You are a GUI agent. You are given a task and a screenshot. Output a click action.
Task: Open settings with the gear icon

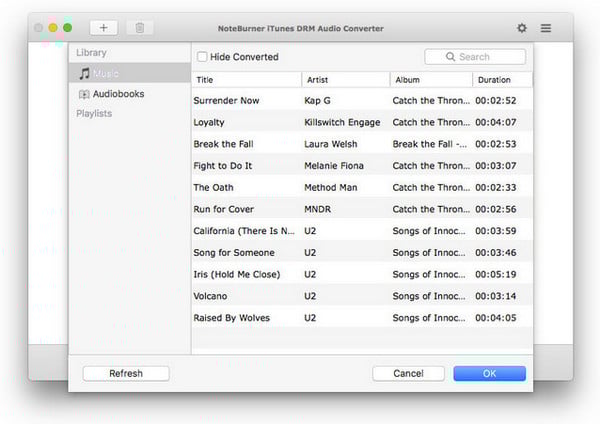tap(522, 28)
